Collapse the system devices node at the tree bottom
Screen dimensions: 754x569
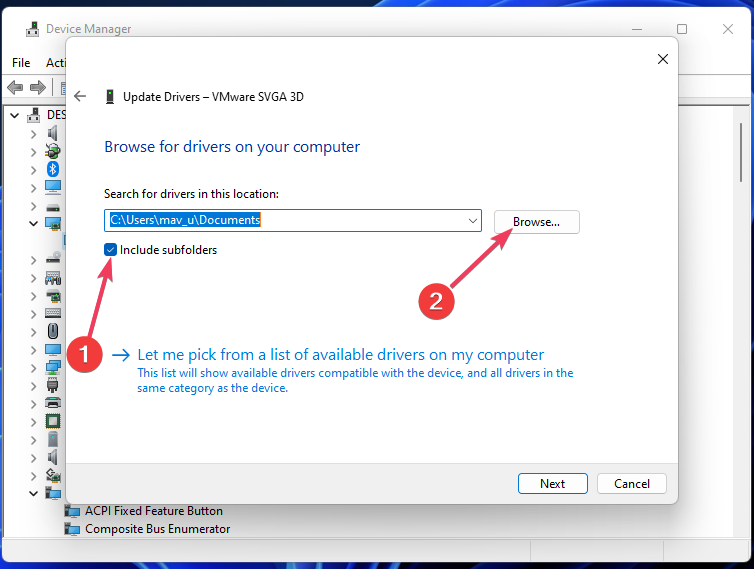pyautogui.click(x=33, y=493)
